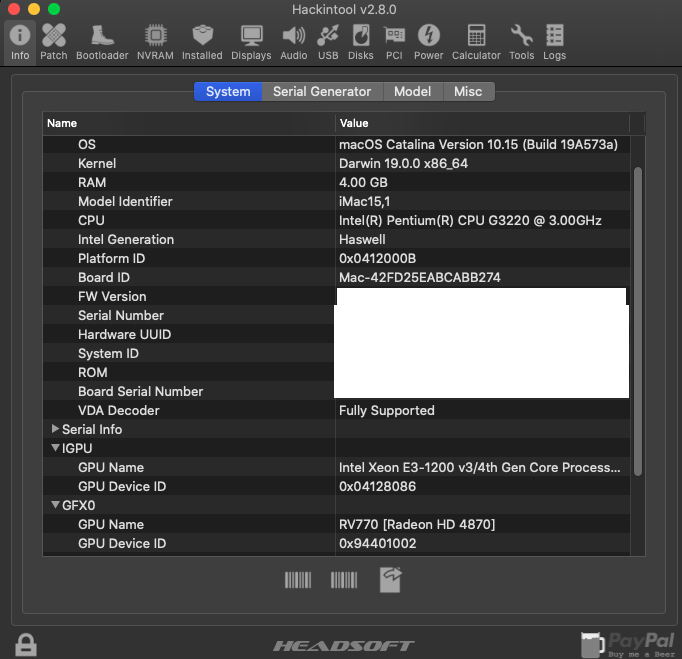Click the padlock icon at bottom left
The width and height of the screenshot is (682, 659).
coord(26,644)
